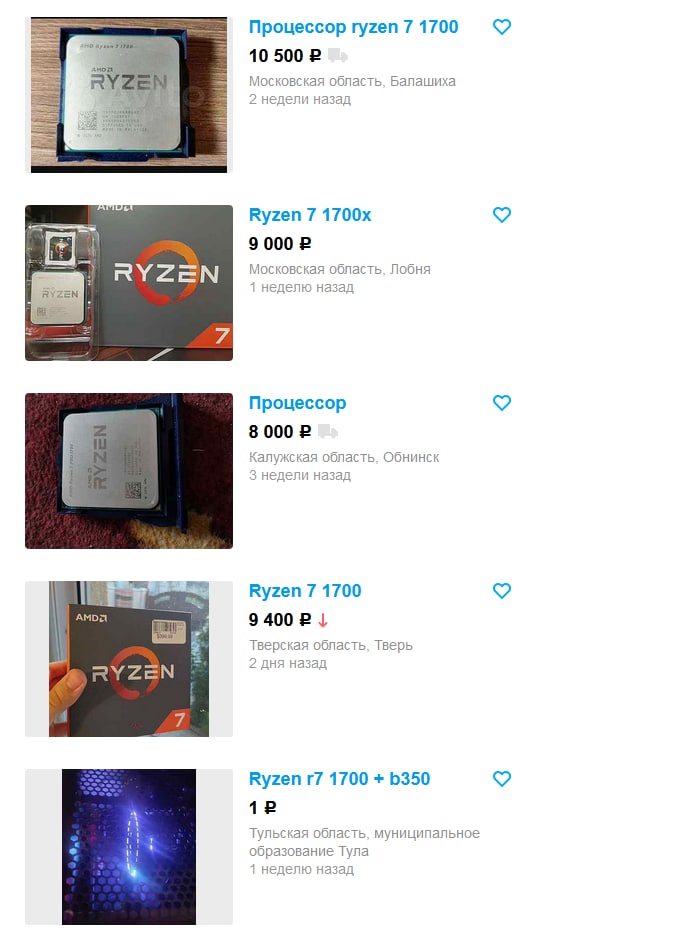Click the 1 ₽ price of b350 bundle
Viewport: 676px width, 943px height.
tap(262, 808)
